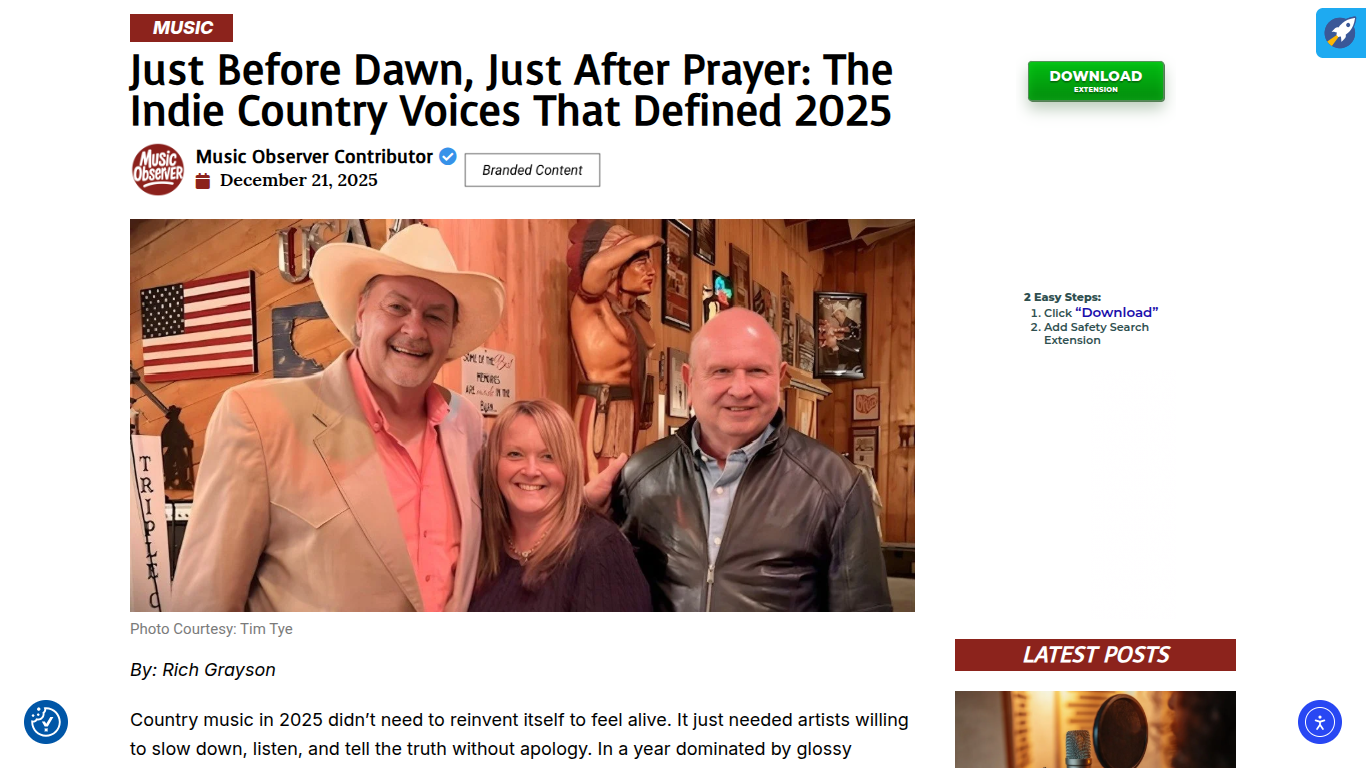Click the December 21, 2025 date

click(x=299, y=181)
